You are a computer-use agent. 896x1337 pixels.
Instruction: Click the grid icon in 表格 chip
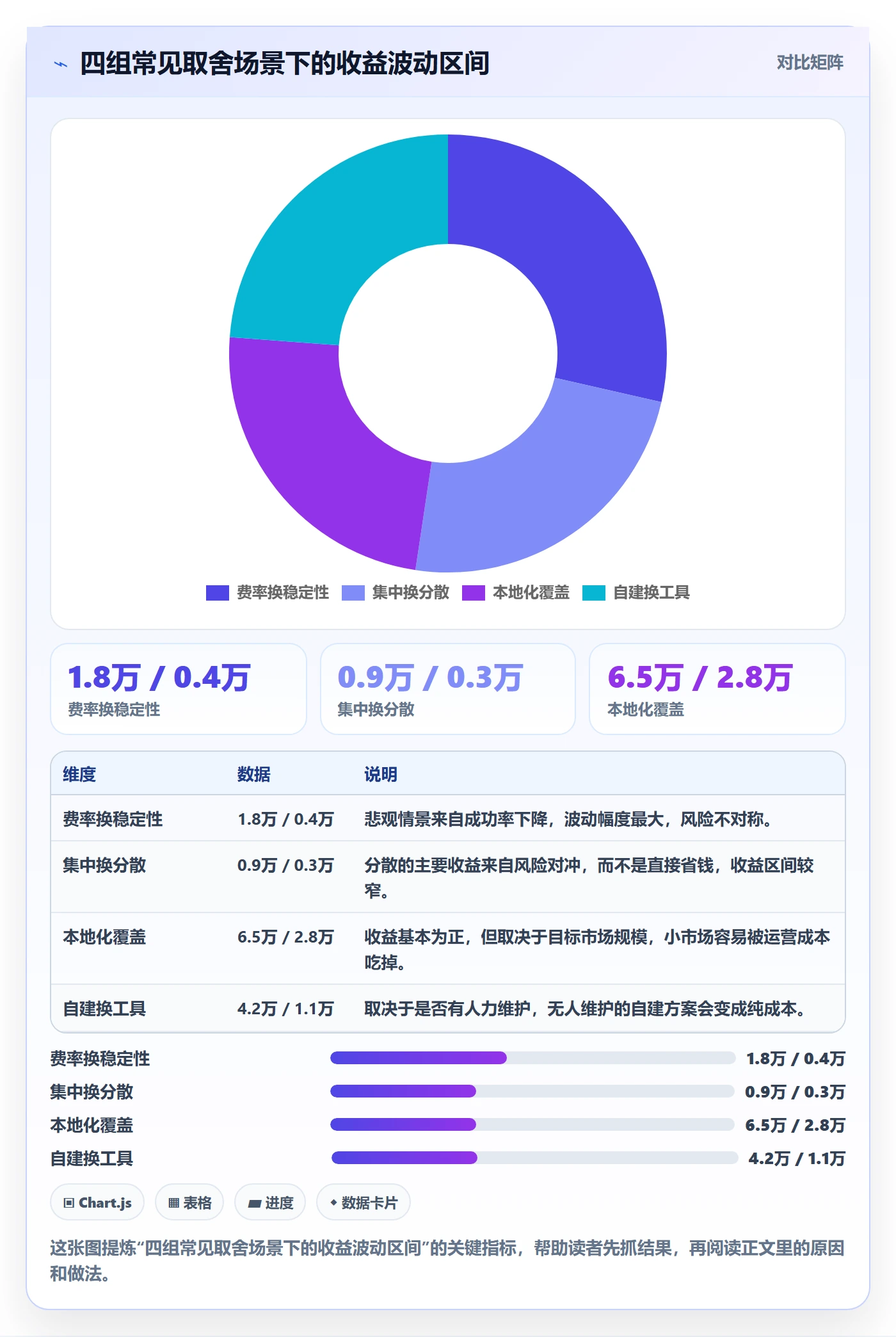click(174, 1203)
